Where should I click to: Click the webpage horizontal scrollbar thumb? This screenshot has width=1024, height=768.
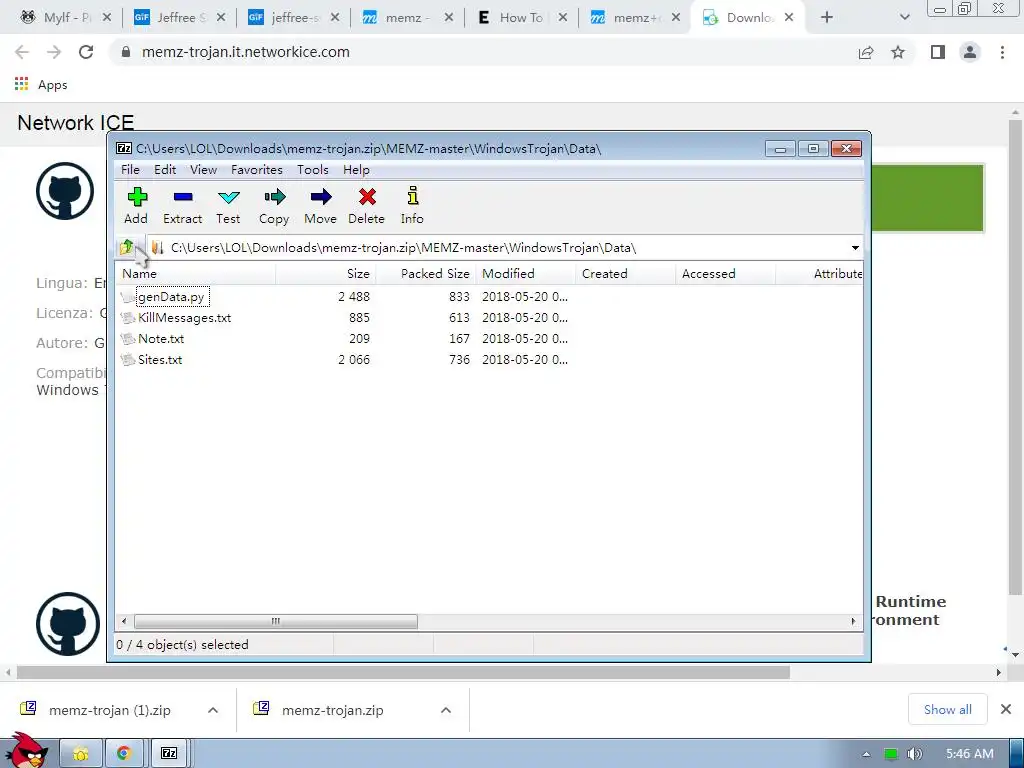403,672
